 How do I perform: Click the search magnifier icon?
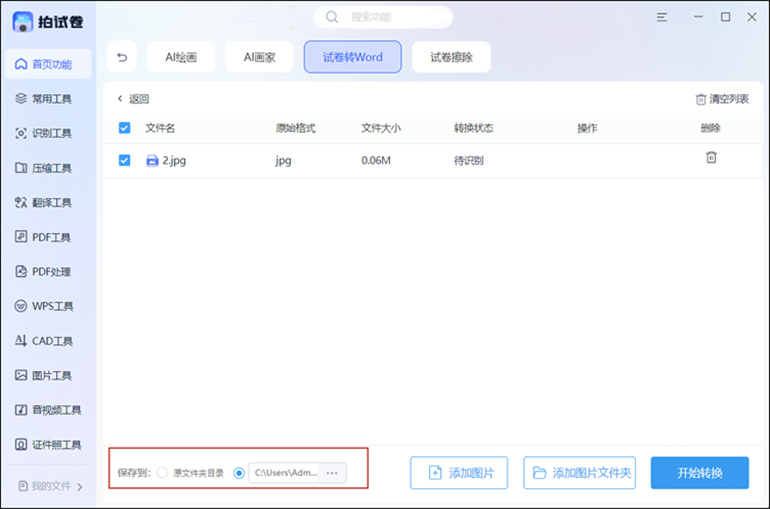332,17
